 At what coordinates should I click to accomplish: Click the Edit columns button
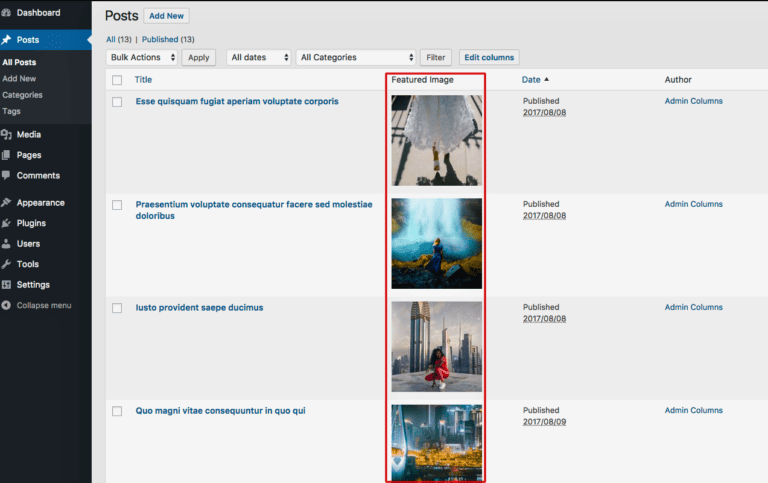(489, 57)
